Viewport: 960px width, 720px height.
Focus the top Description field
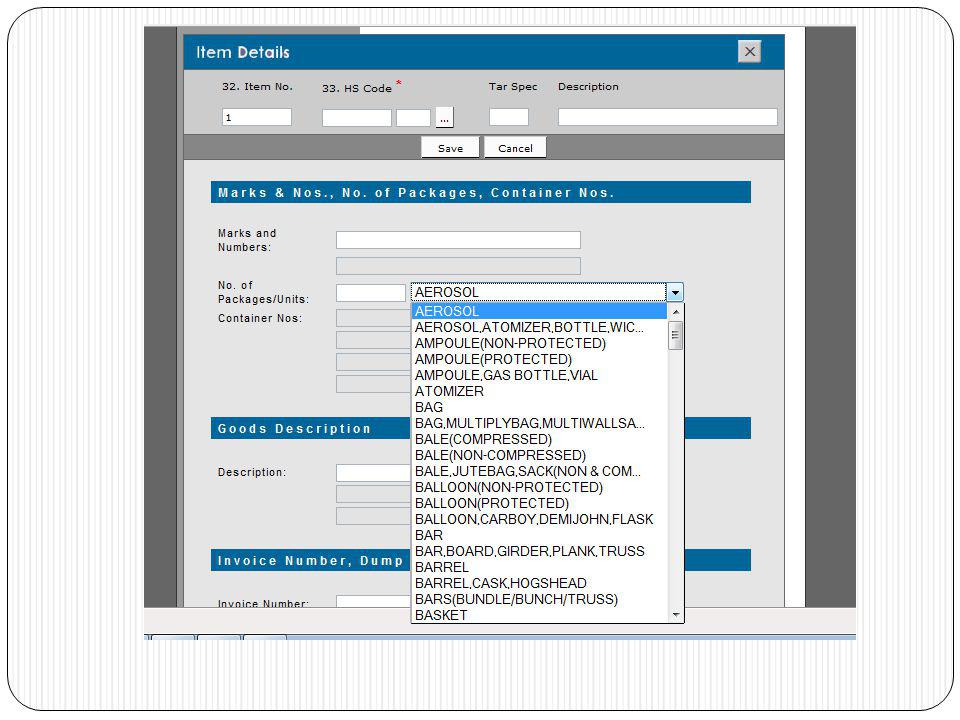(x=668, y=117)
